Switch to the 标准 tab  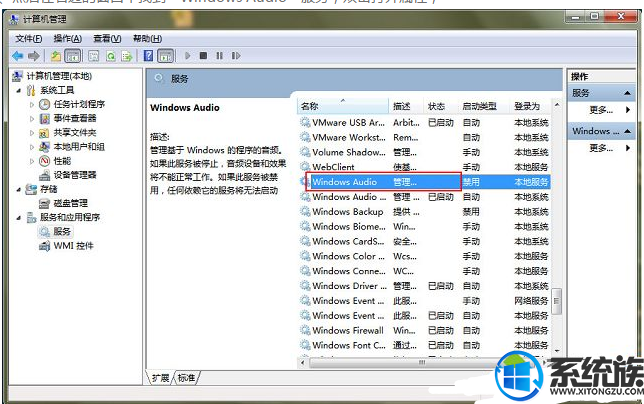tap(186, 378)
